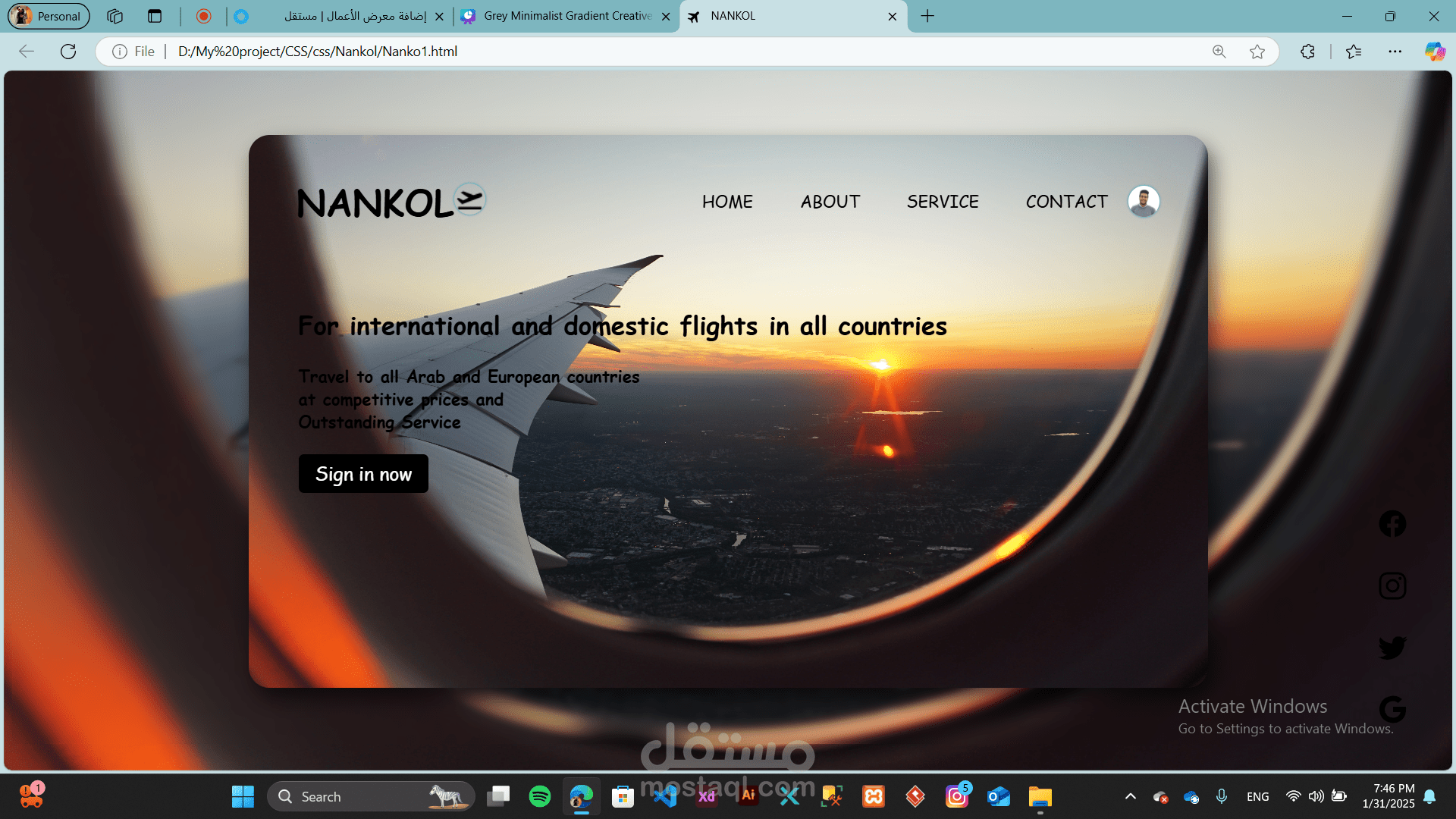Open Instagram app from the taskbar
Image resolution: width=1456 pixels, height=819 pixels.
pos(957,796)
